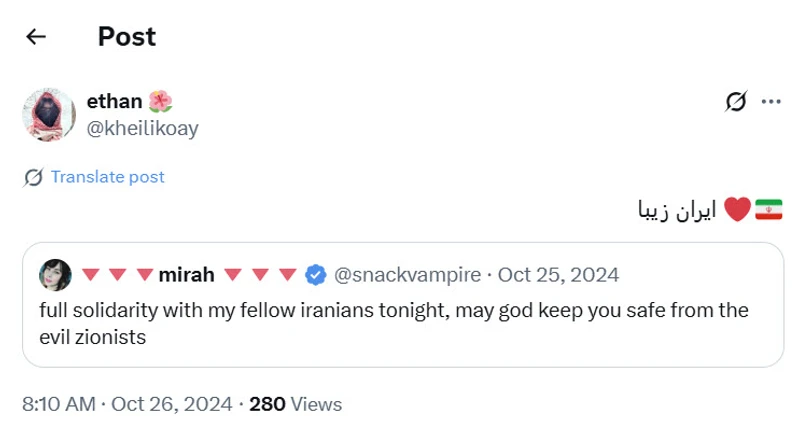Click the mirah display name
This screenshot has height=434, width=800.
click(188, 274)
